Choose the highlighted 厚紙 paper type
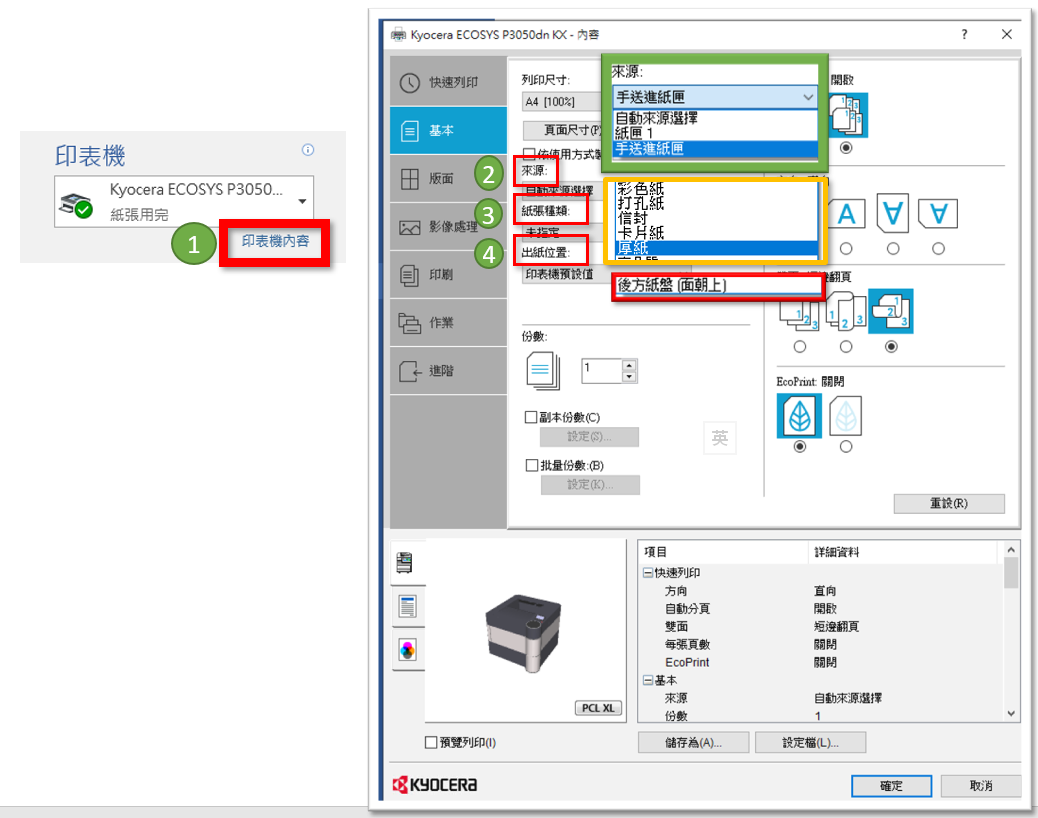This screenshot has width=1038, height=818. (717, 248)
